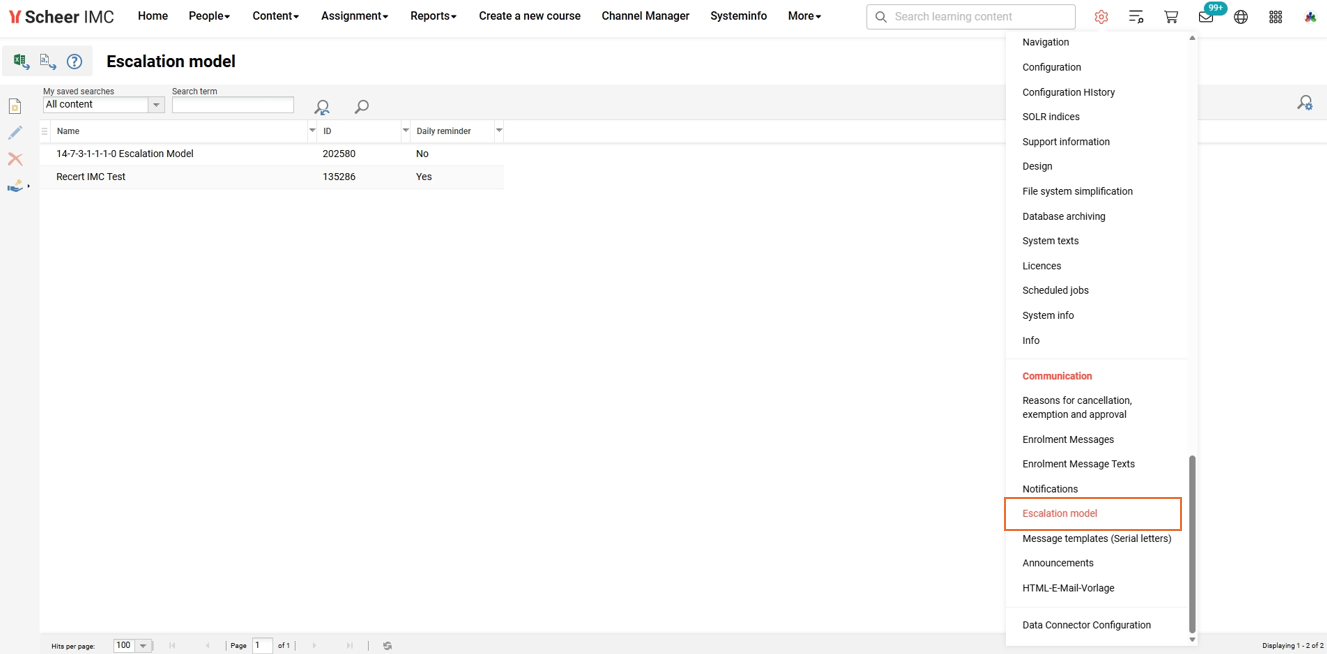Select System texts entry
Screen dimensions: 1327x654
1050,241
